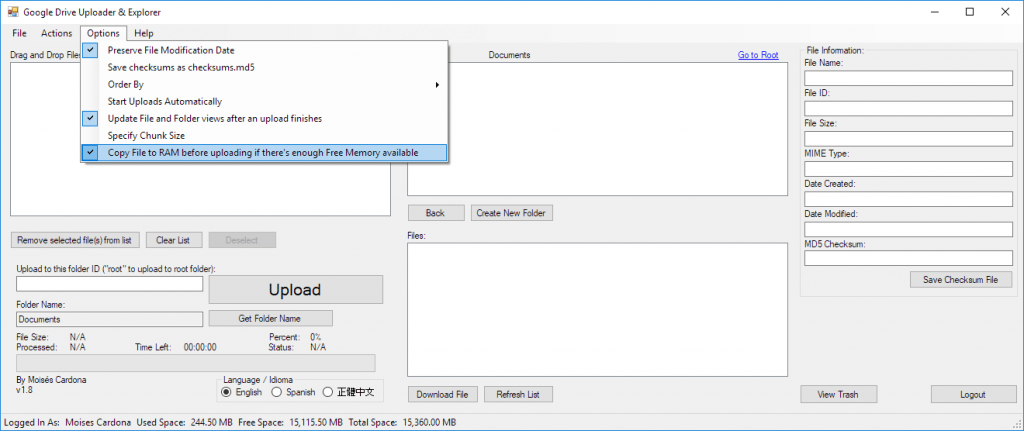Click the Folder Name field showing Documents
The height and width of the screenshot is (431, 1024).
pos(110,319)
